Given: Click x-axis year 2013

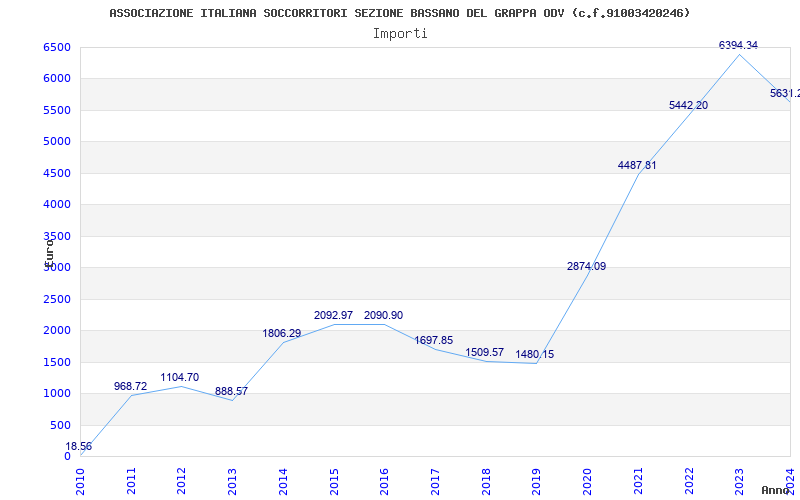Looking at the screenshot, I should click(x=232, y=481).
